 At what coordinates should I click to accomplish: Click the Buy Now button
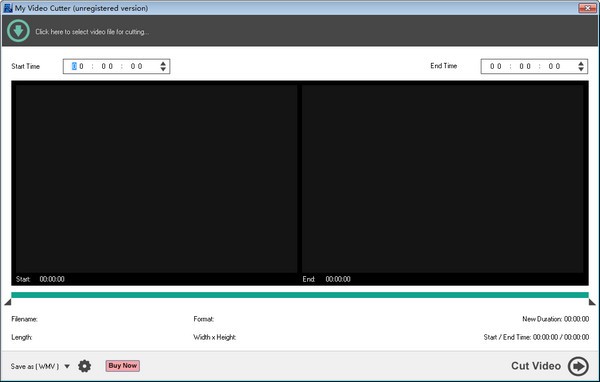point(122,366)
